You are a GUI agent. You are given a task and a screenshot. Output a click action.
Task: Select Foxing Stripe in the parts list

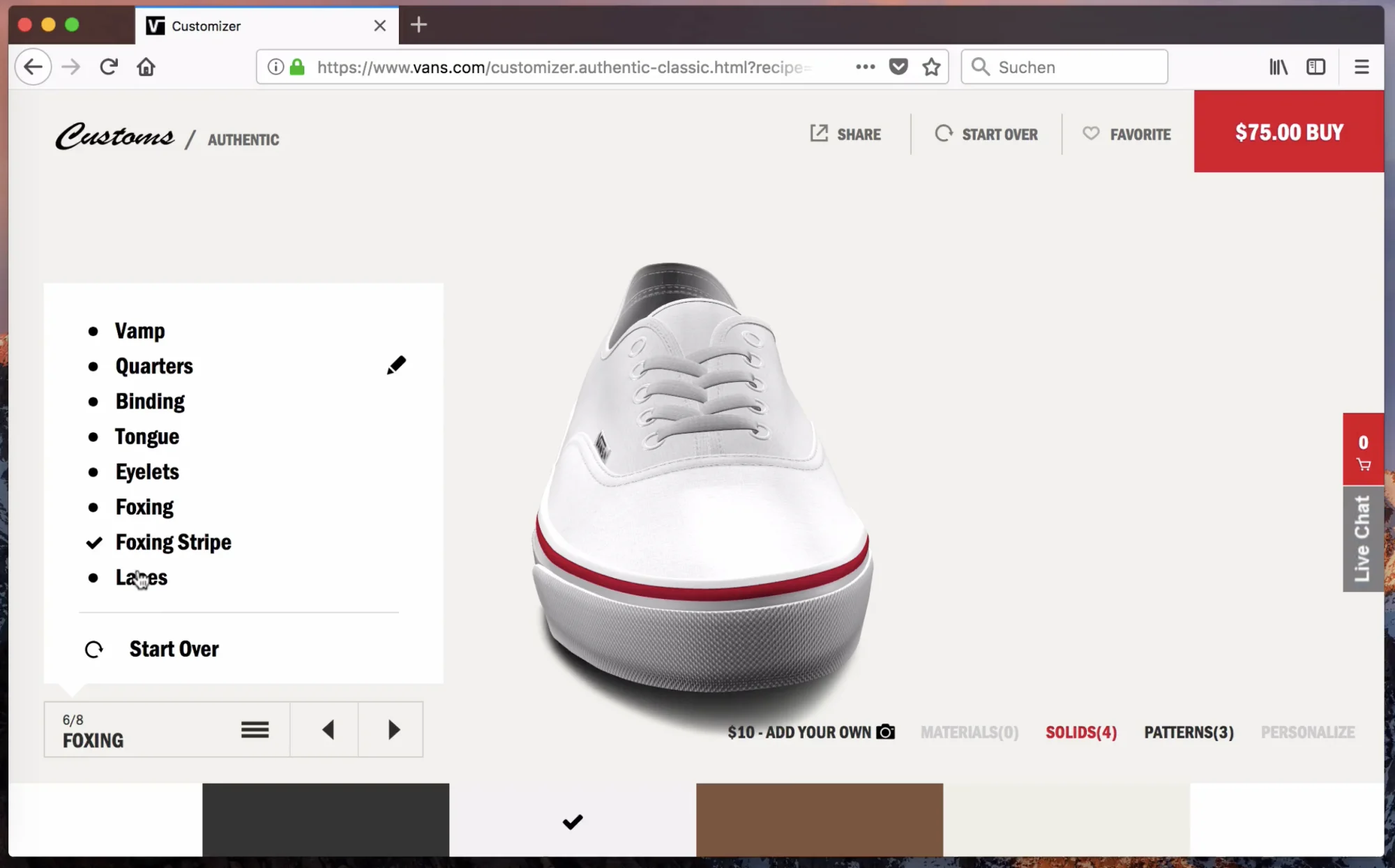(173, 542)
